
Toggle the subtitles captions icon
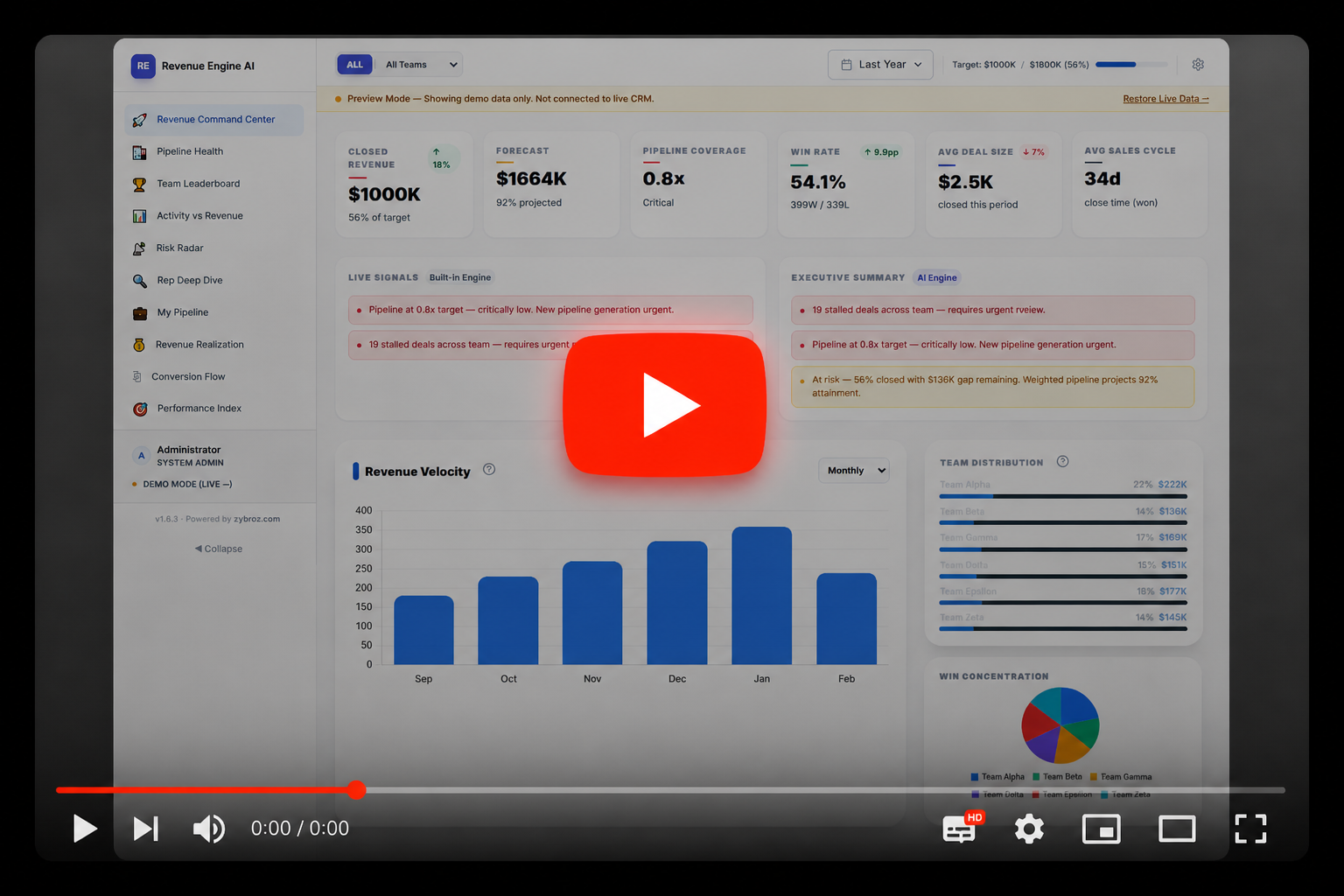click(x=960, y=829)
